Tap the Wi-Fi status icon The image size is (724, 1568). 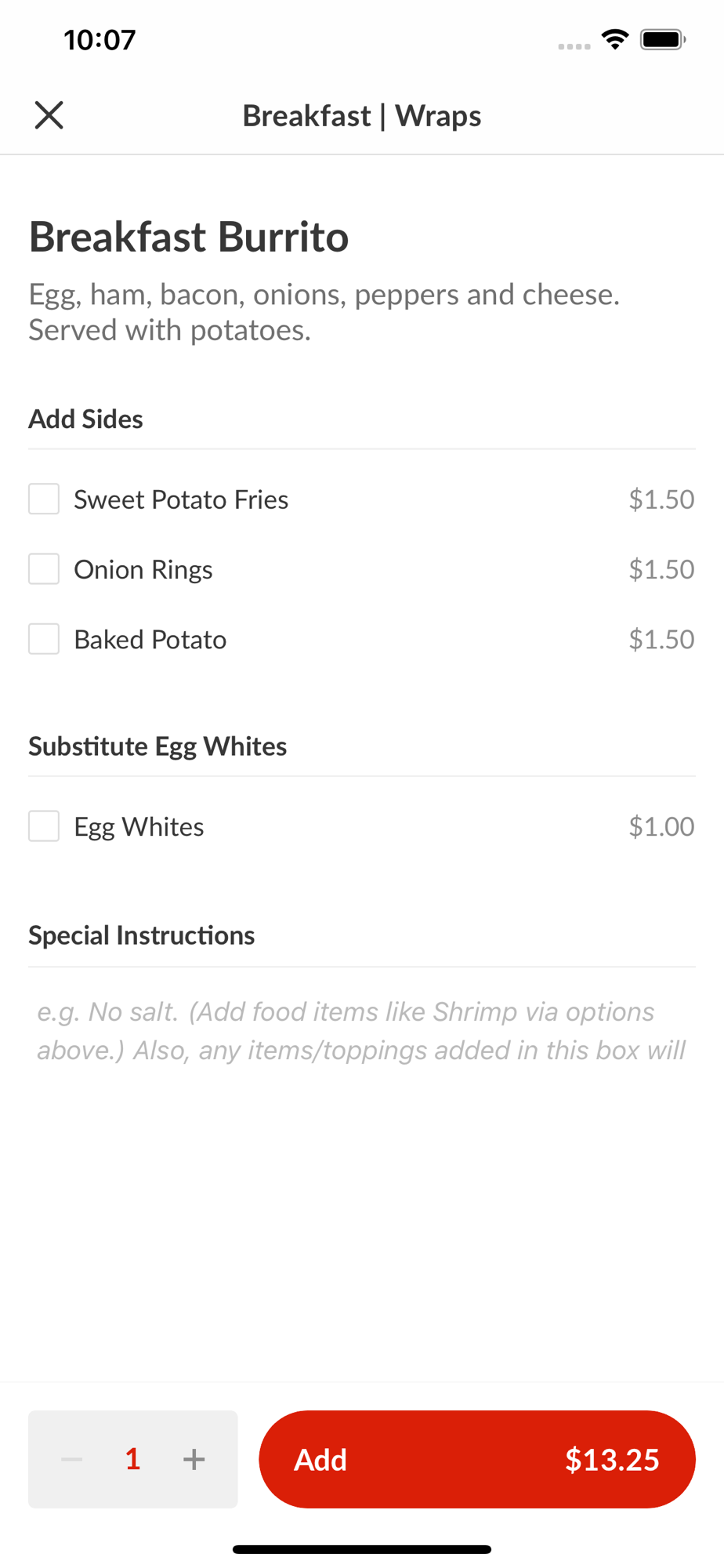pos(615,39)
